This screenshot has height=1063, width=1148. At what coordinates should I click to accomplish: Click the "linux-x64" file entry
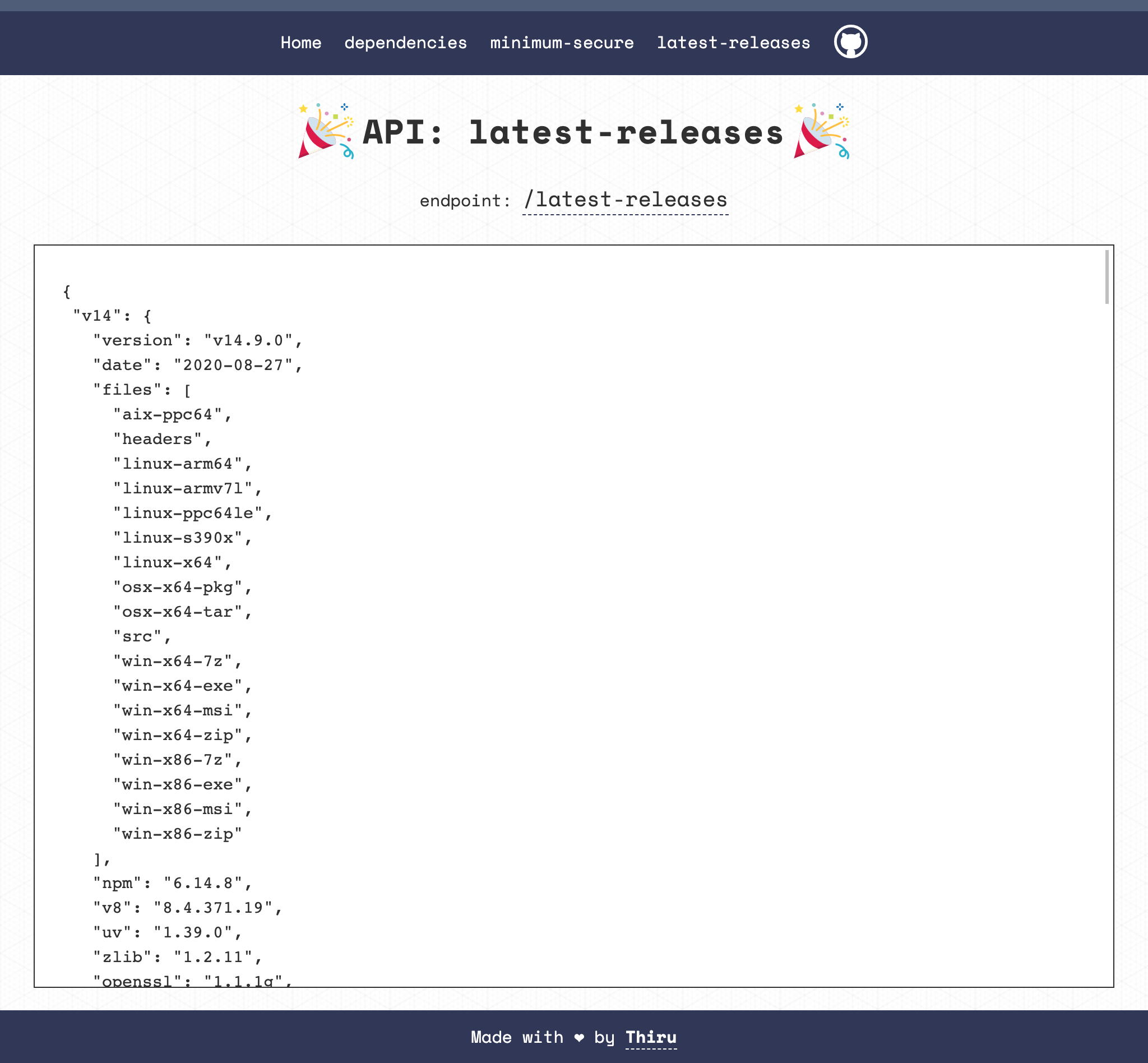click(x=173, y=562)
